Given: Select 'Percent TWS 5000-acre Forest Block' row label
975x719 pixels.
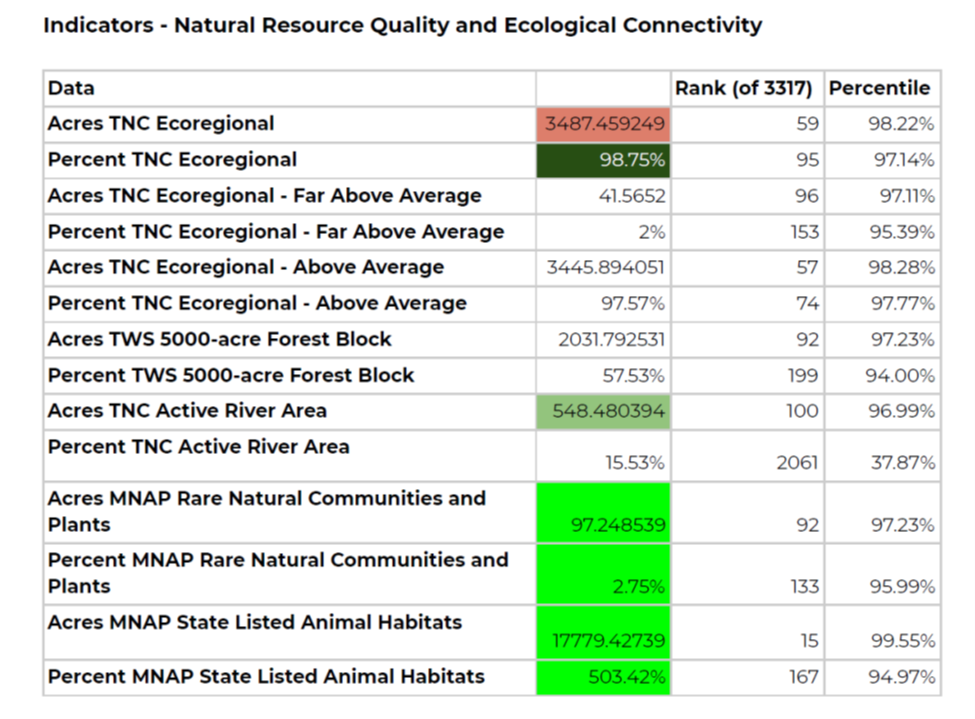Looking at the screenshot, I should pyautogui.click(x=231, y=375).
